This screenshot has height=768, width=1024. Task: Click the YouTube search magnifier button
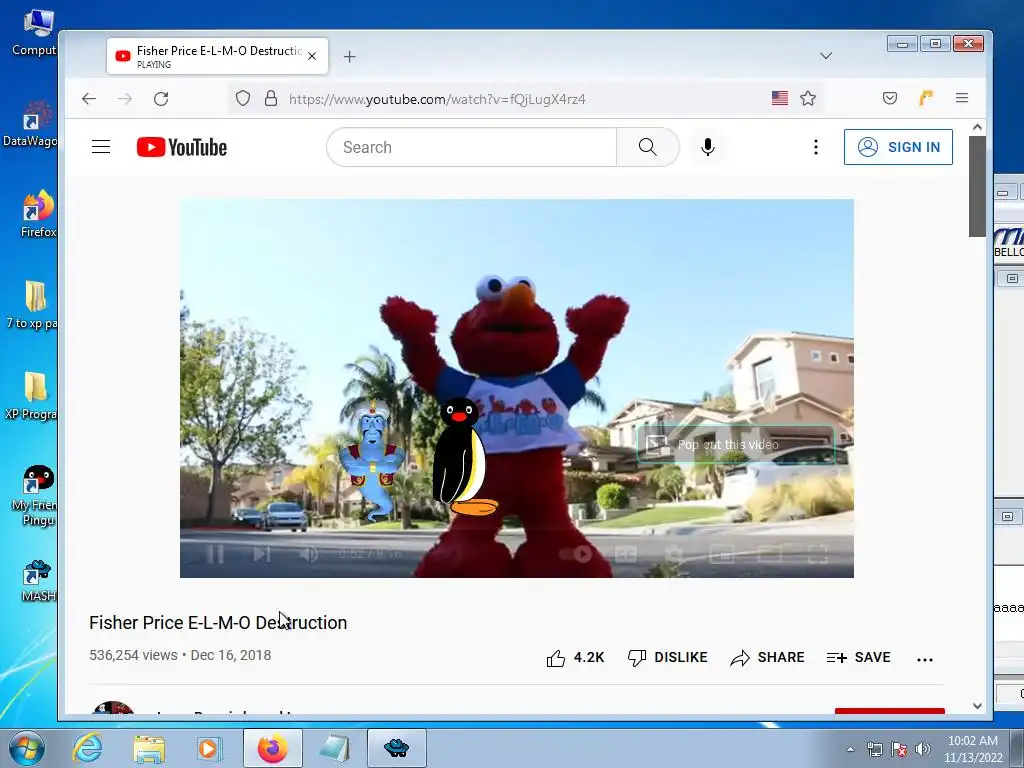pyautogui.click(x=648, y=147)
